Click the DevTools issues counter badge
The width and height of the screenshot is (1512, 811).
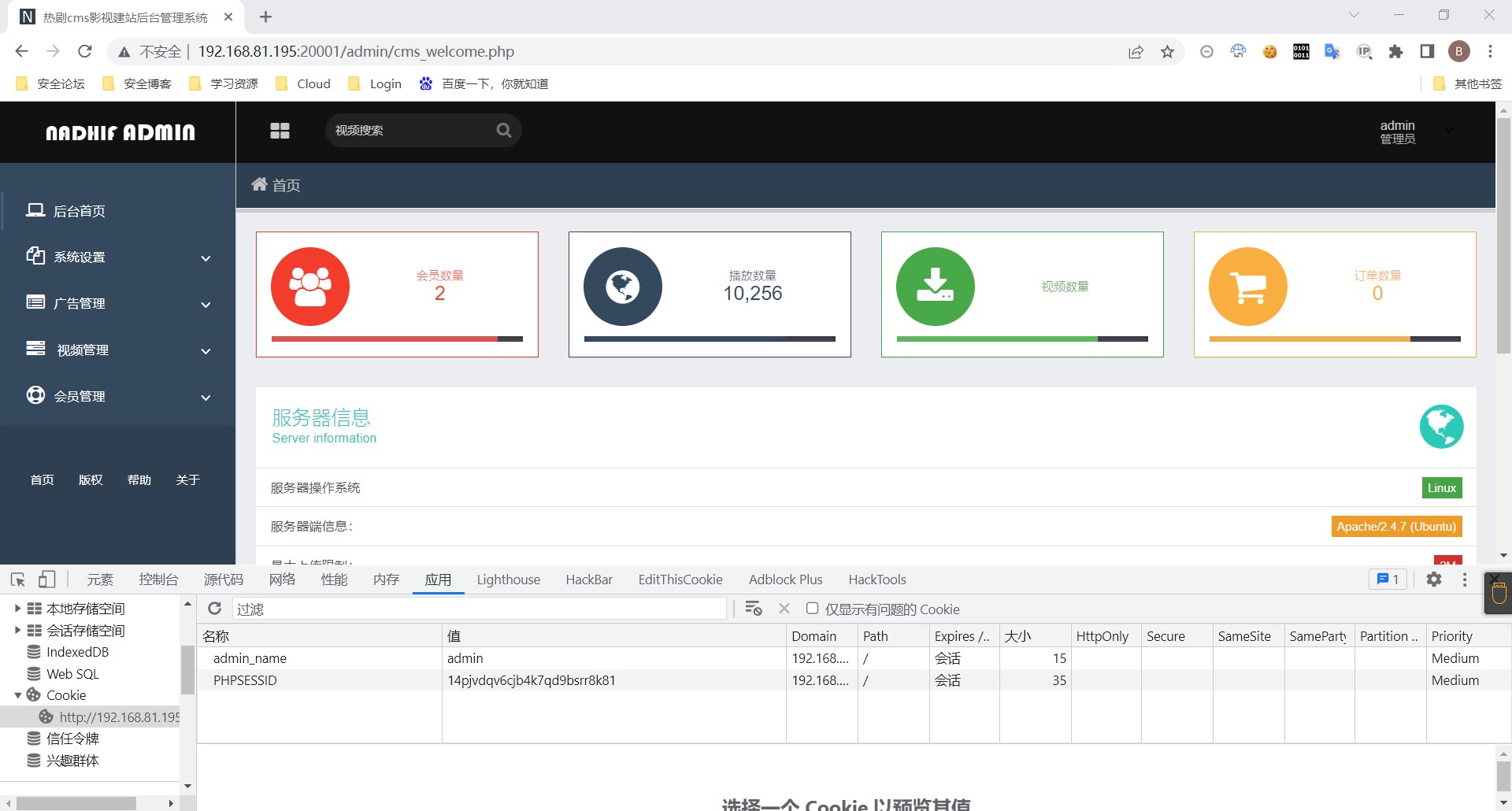pyautogui.click(x=1388, y=580)
